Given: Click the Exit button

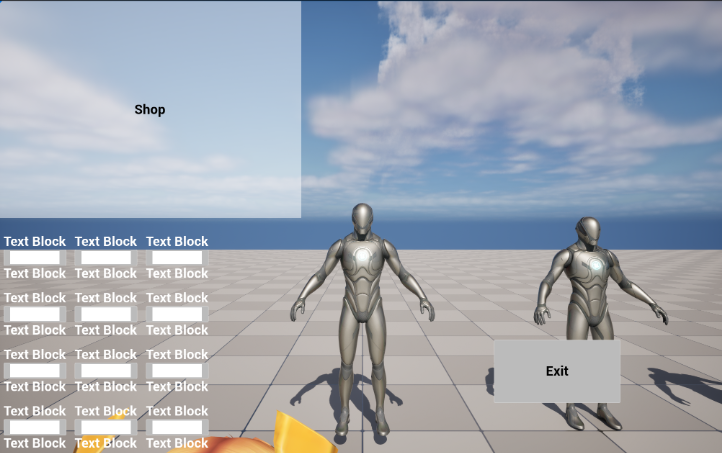Looking at the screenshot, I should (557, 371).
